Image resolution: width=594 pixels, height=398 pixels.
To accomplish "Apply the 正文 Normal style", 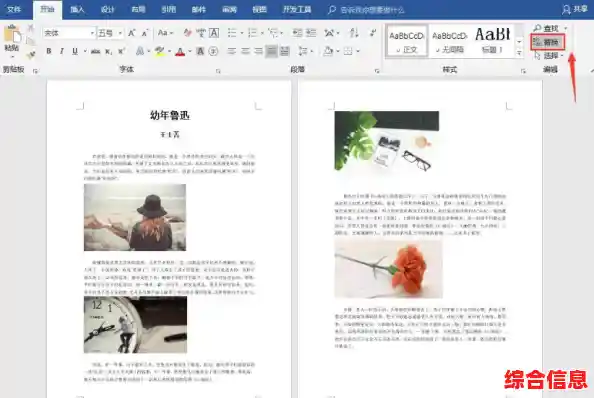I will point(406,41).
